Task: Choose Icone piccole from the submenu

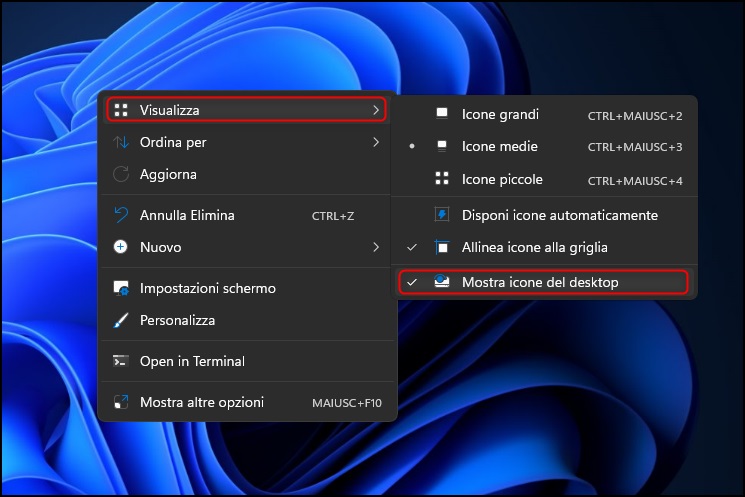Action: point(502,180)
